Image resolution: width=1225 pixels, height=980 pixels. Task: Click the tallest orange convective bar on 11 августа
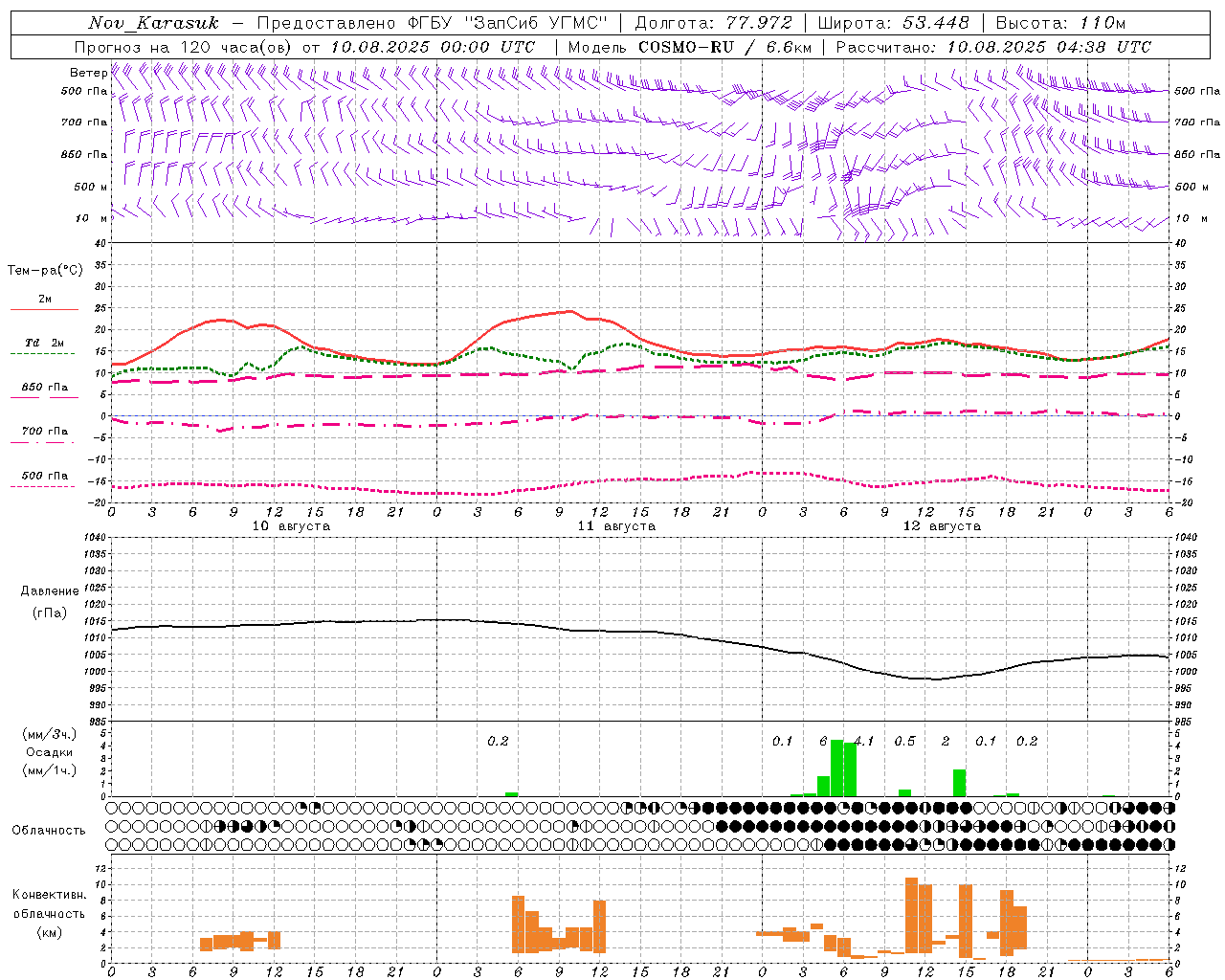(x=518, y=924)
